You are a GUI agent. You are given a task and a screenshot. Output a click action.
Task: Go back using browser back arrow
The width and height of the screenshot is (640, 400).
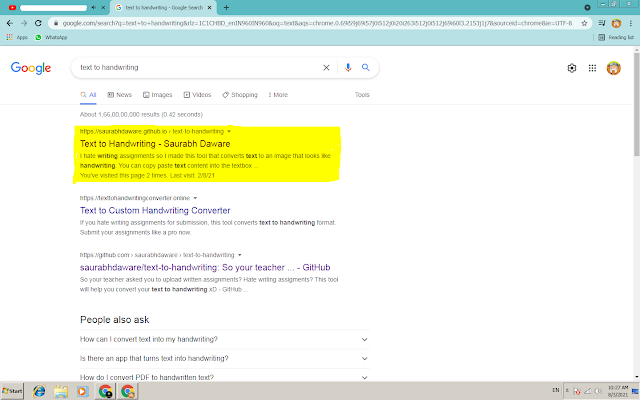(x=10, y=23)
